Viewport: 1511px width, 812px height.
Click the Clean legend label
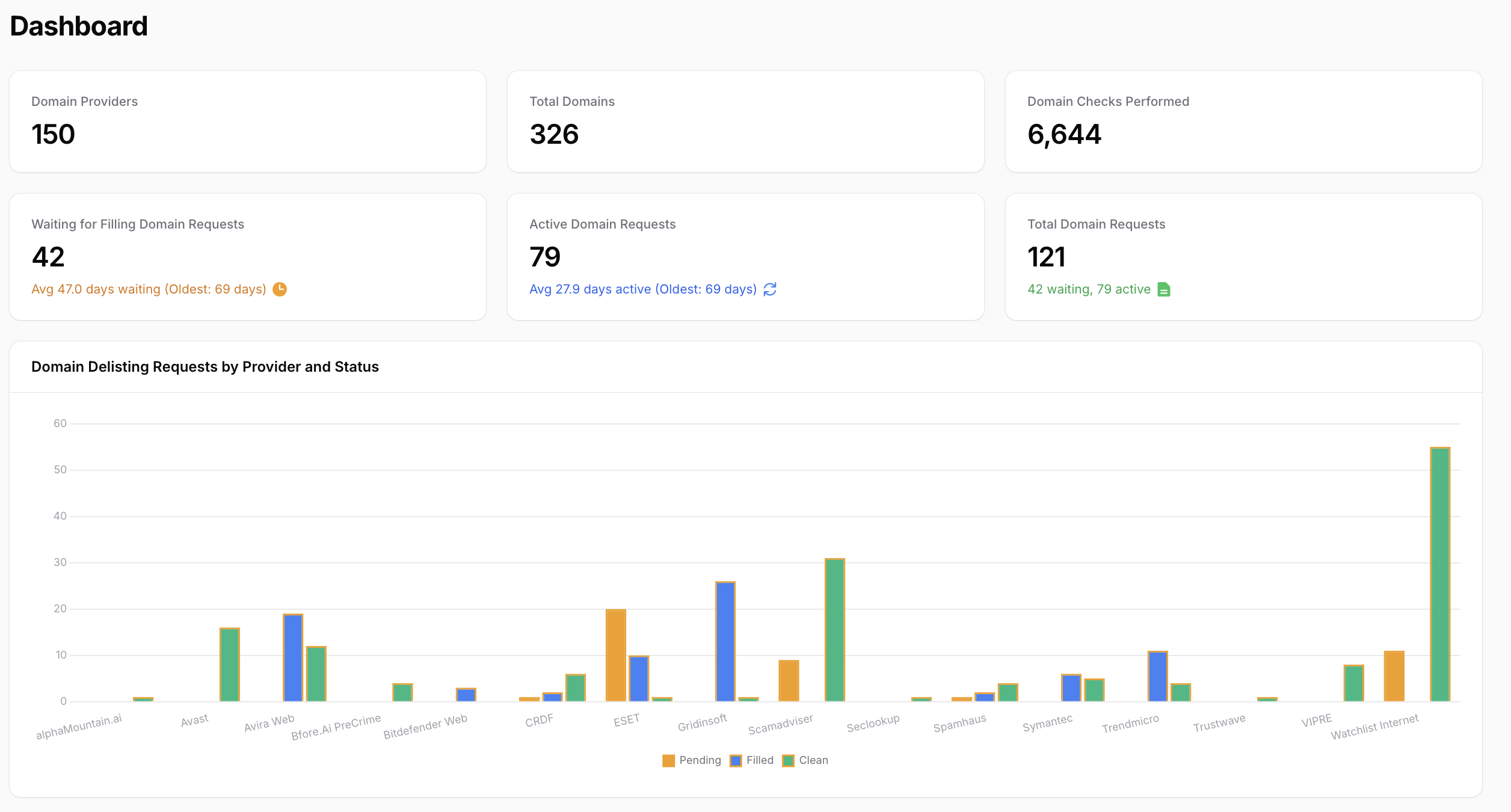[813, 760]
